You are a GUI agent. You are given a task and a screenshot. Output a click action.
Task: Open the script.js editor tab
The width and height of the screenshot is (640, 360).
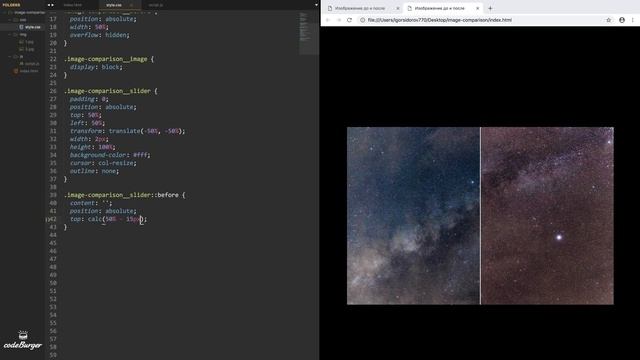tap(156, 5)
